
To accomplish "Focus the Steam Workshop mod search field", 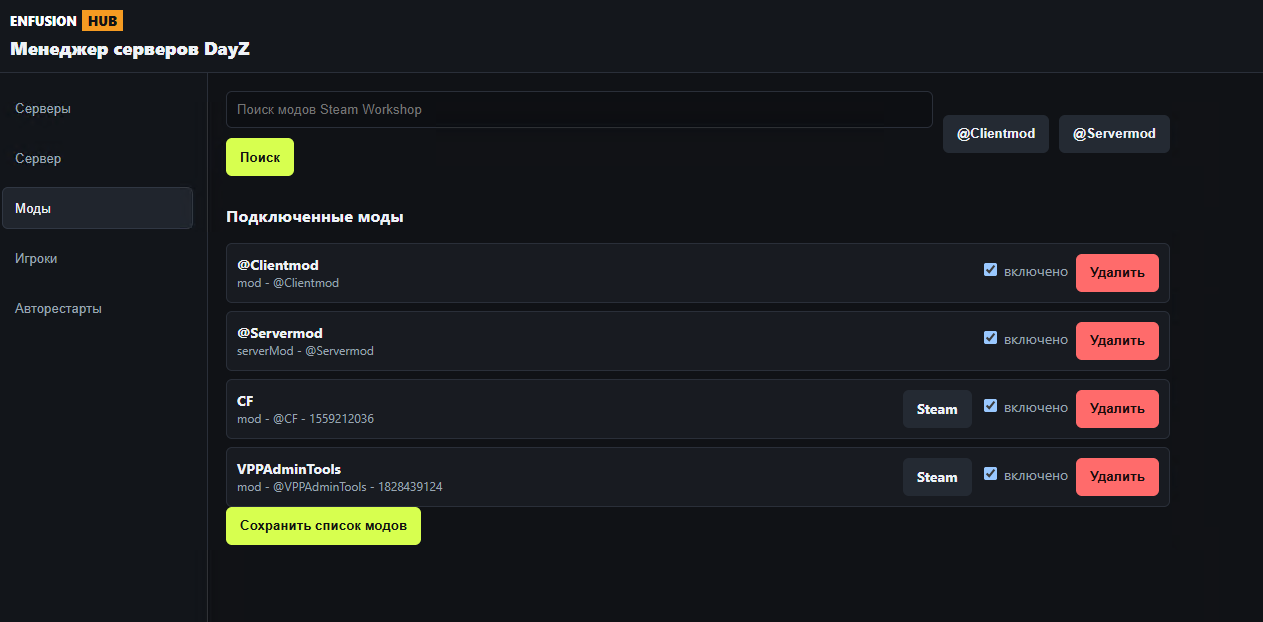I will 579,110.
